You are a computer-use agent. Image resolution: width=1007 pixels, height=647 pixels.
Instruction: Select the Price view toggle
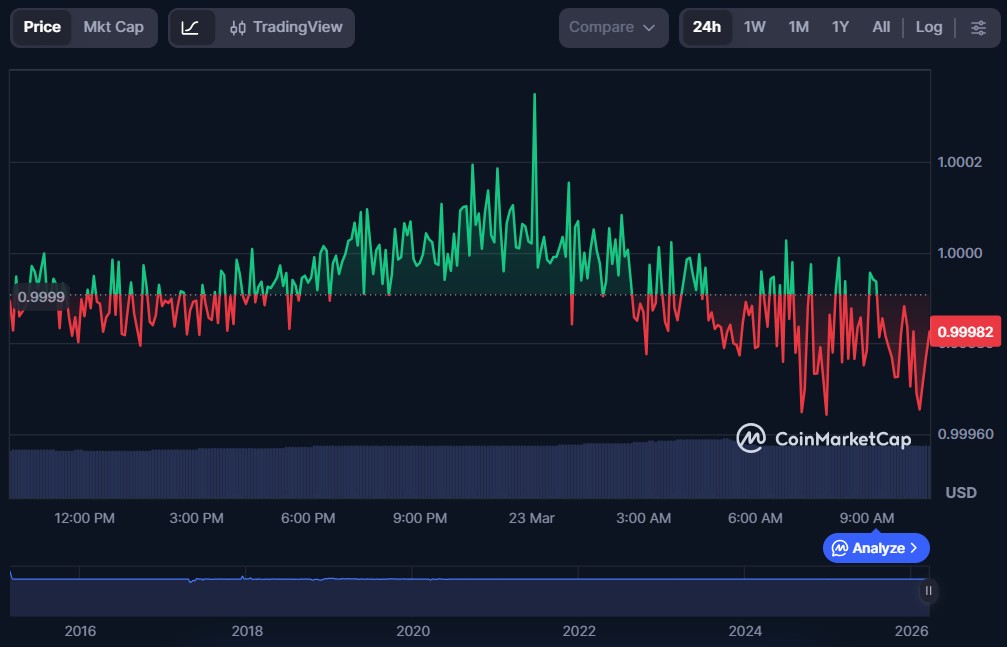click(42, 28)
